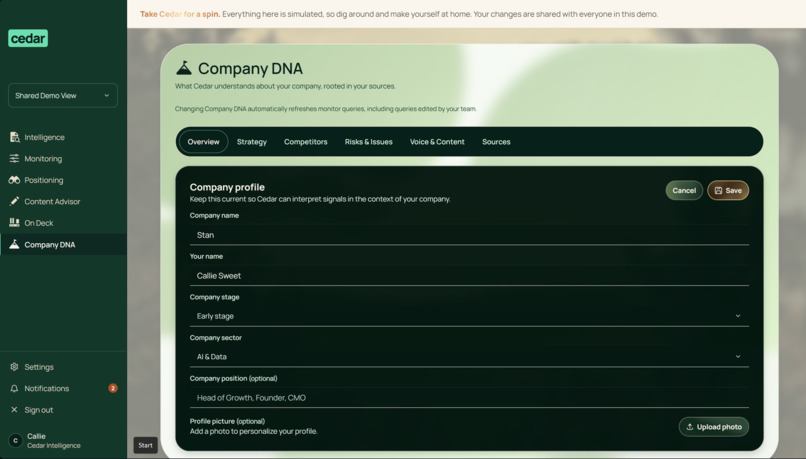Screen dimensions: 806x459
Task: Click the cedar logo
Action: [28, 38]
